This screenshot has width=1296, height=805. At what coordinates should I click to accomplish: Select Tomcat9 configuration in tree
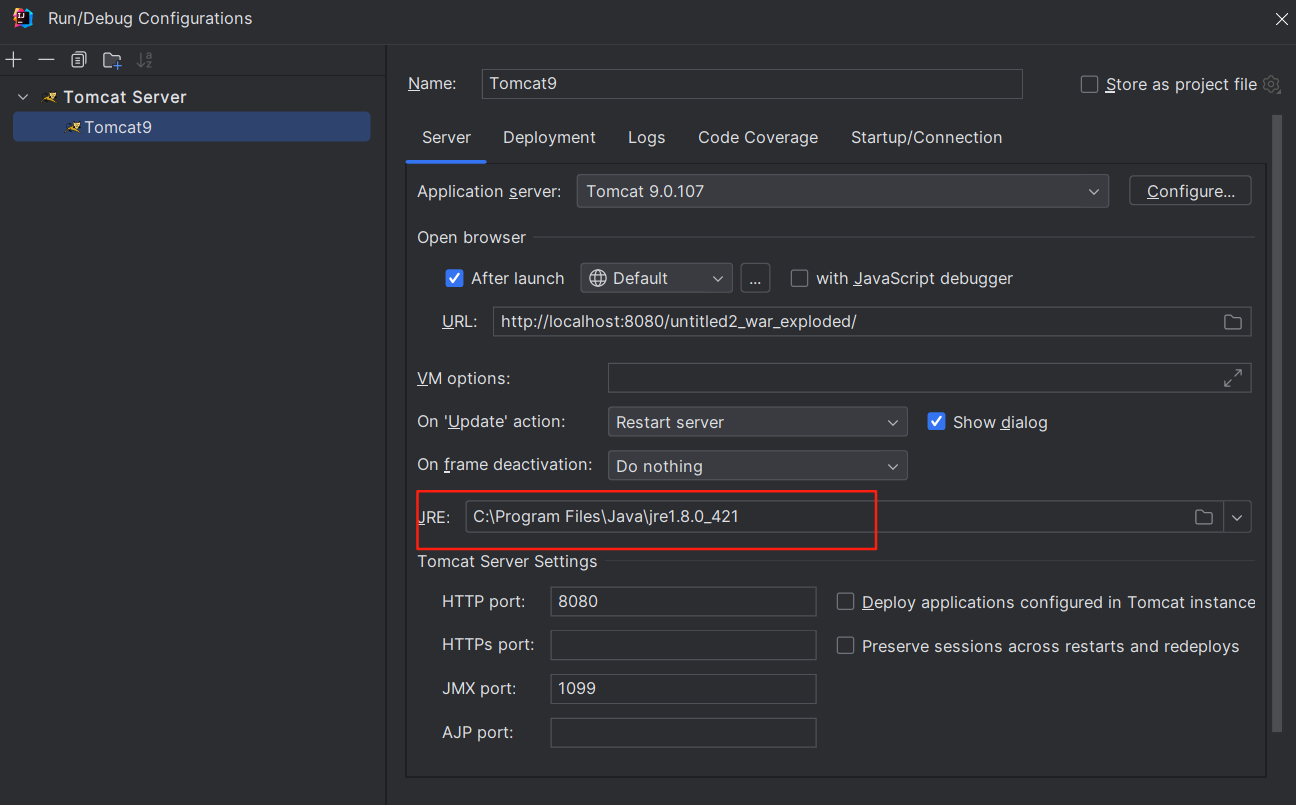pyautogui.click(x=191, y=127)
